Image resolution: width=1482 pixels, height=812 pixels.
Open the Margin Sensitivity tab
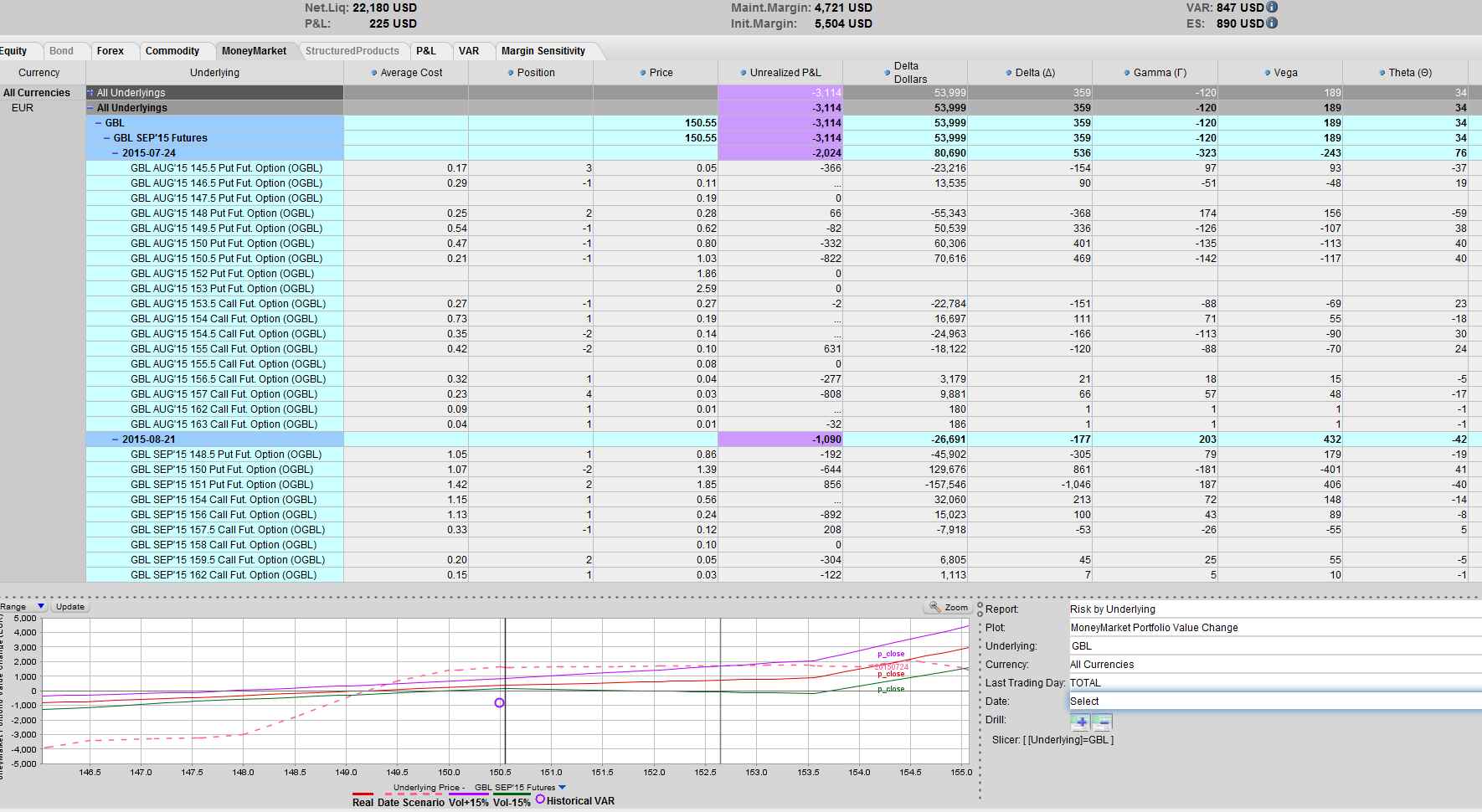(543, 51)
